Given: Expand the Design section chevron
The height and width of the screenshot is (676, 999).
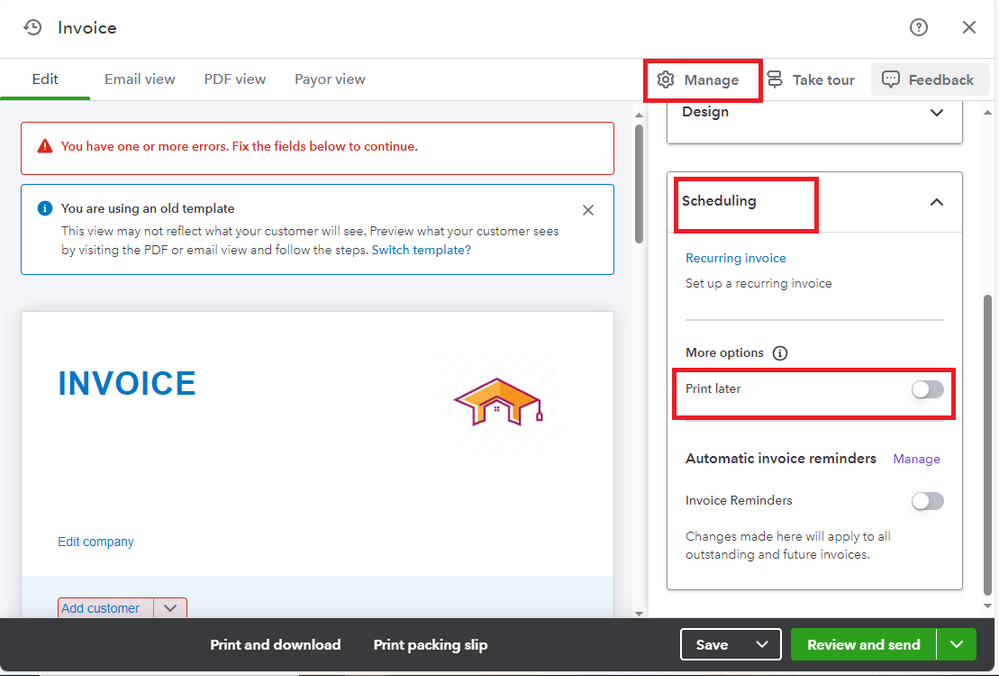Looking at the screenshot, I should pyautogui.click(x=936, y=113).
